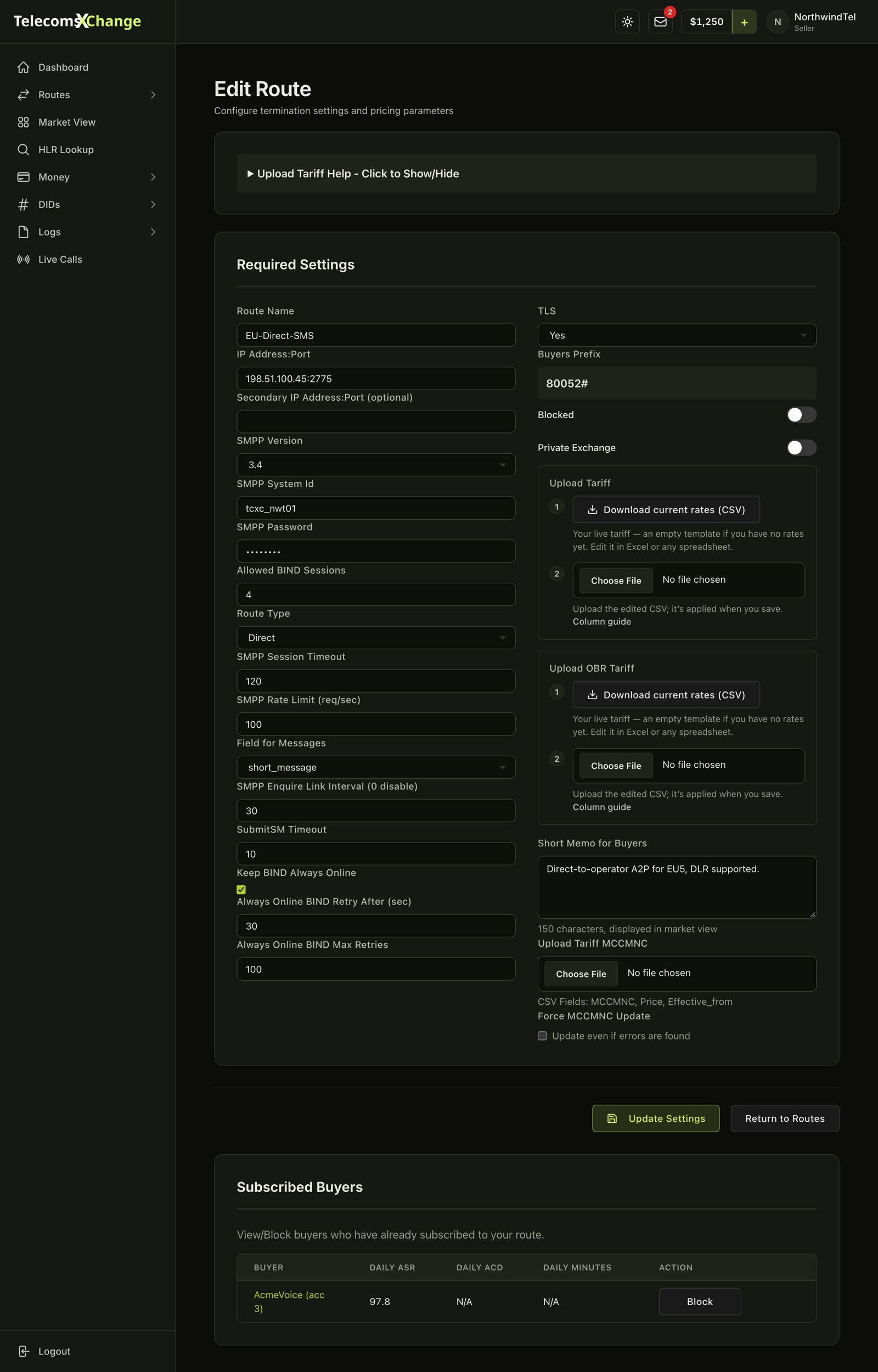Click the Logs document icon

click(24, 232)
